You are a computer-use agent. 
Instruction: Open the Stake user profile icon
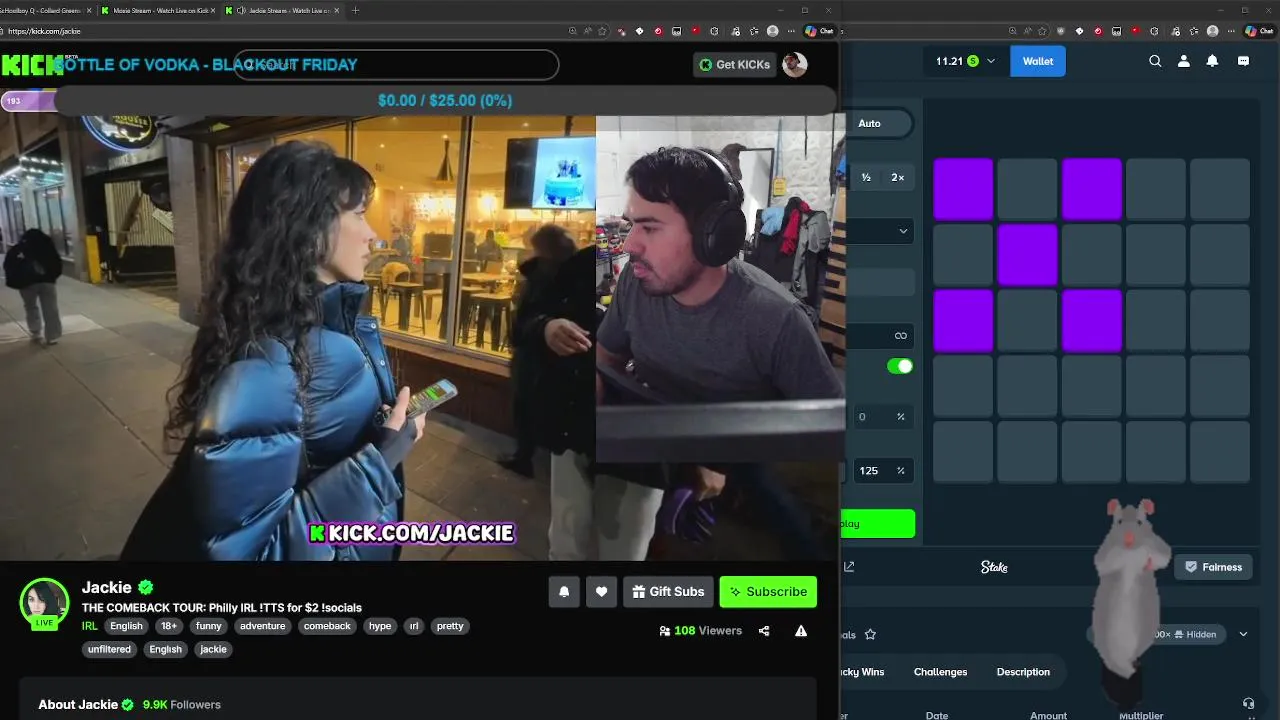pyautogui.click(x=1184, y=61)
